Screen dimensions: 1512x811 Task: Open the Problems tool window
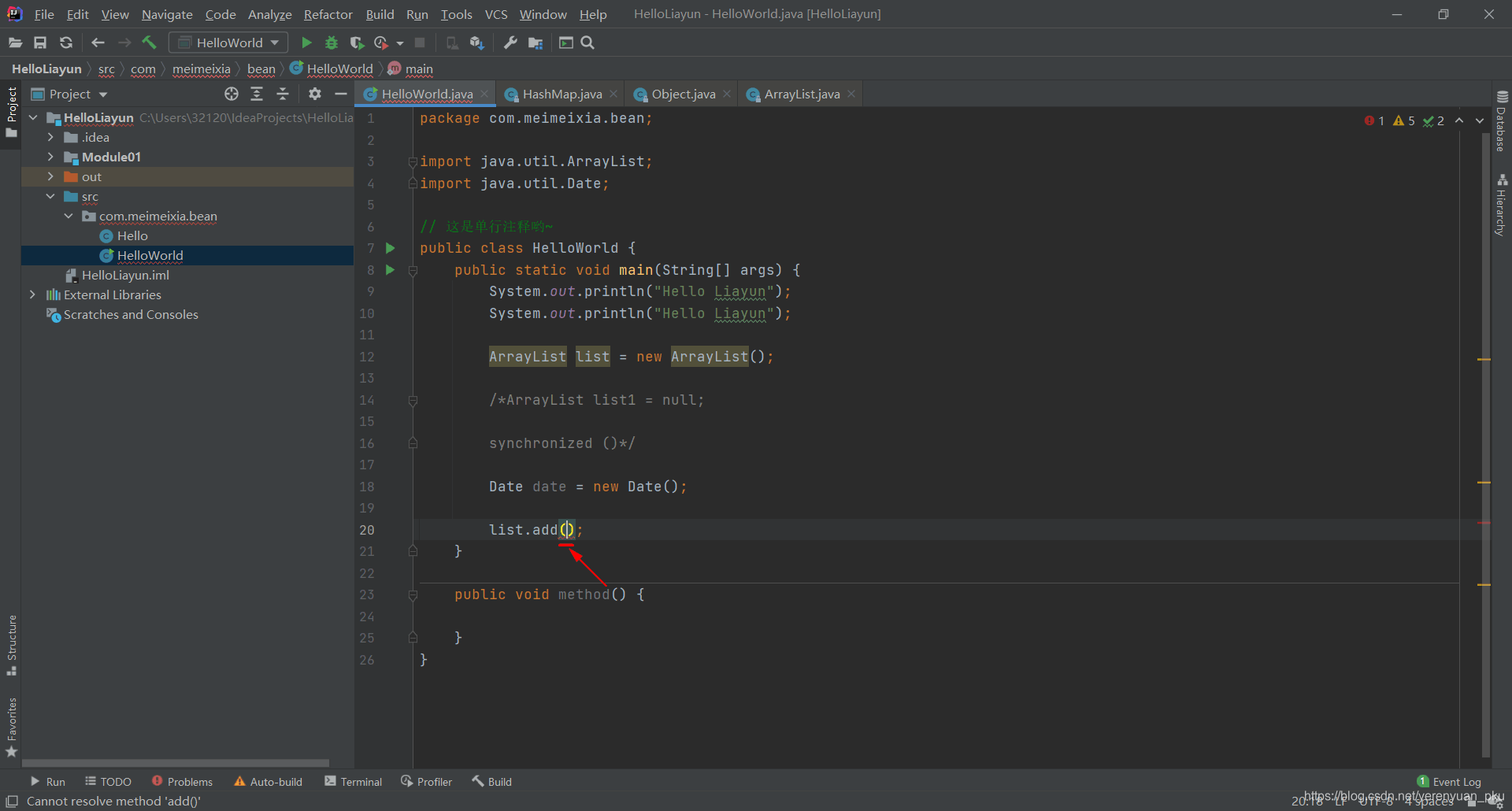[x=182, y=781]
